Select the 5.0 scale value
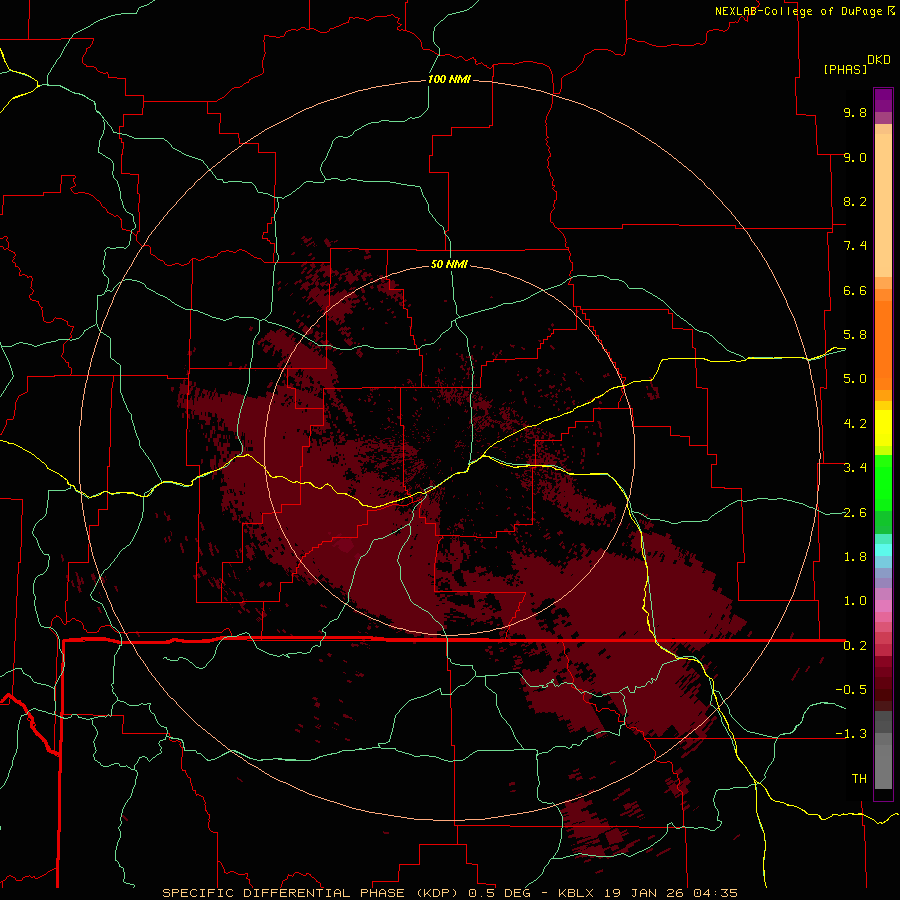 [855, 379]
